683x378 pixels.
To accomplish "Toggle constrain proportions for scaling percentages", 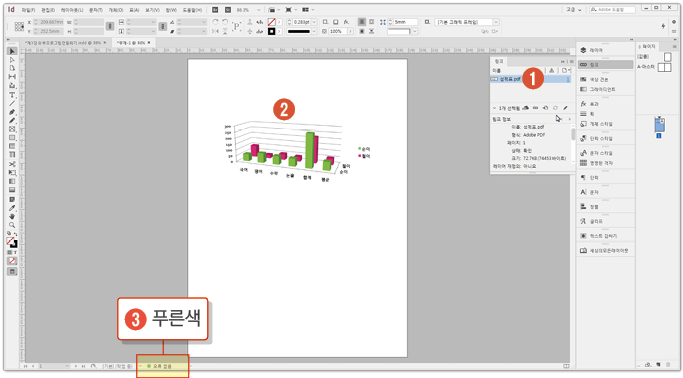I will point(162,27).
